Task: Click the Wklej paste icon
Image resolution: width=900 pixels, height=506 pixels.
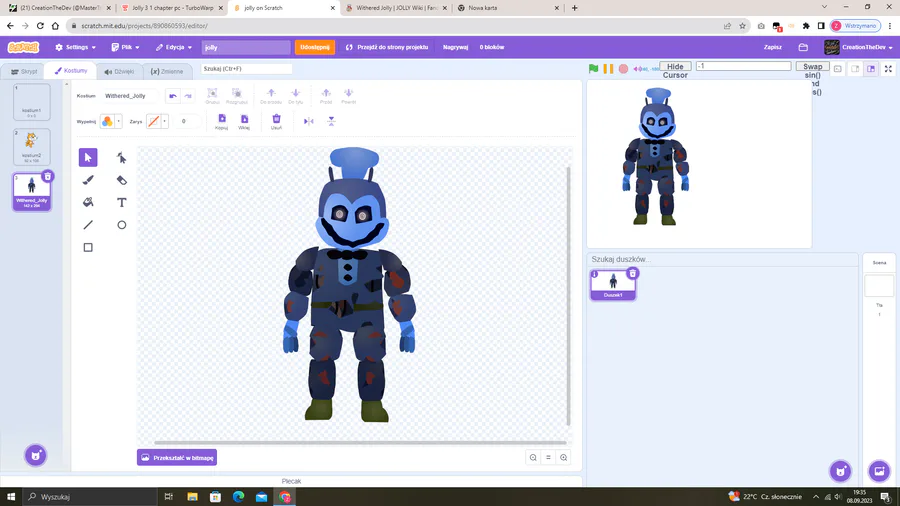Action: coord(244,121)
